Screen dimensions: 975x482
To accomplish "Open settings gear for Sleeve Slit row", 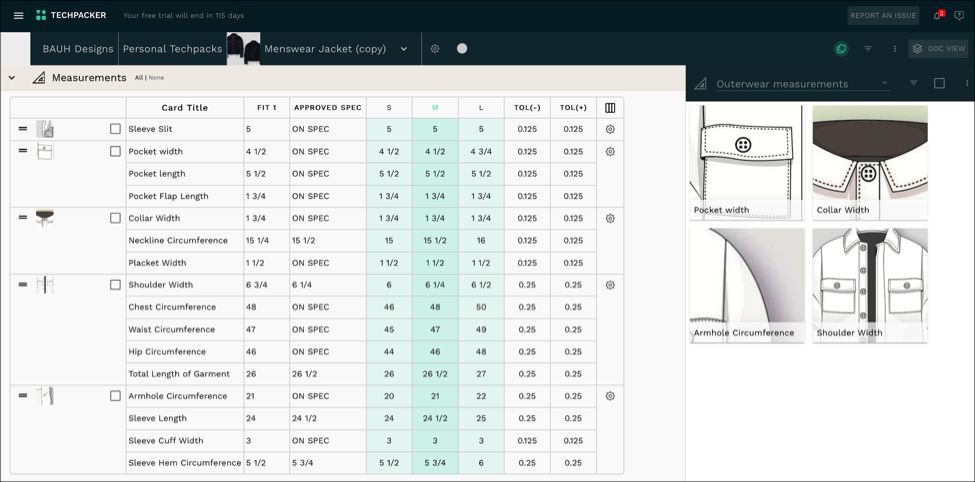I will pos(610,129).
